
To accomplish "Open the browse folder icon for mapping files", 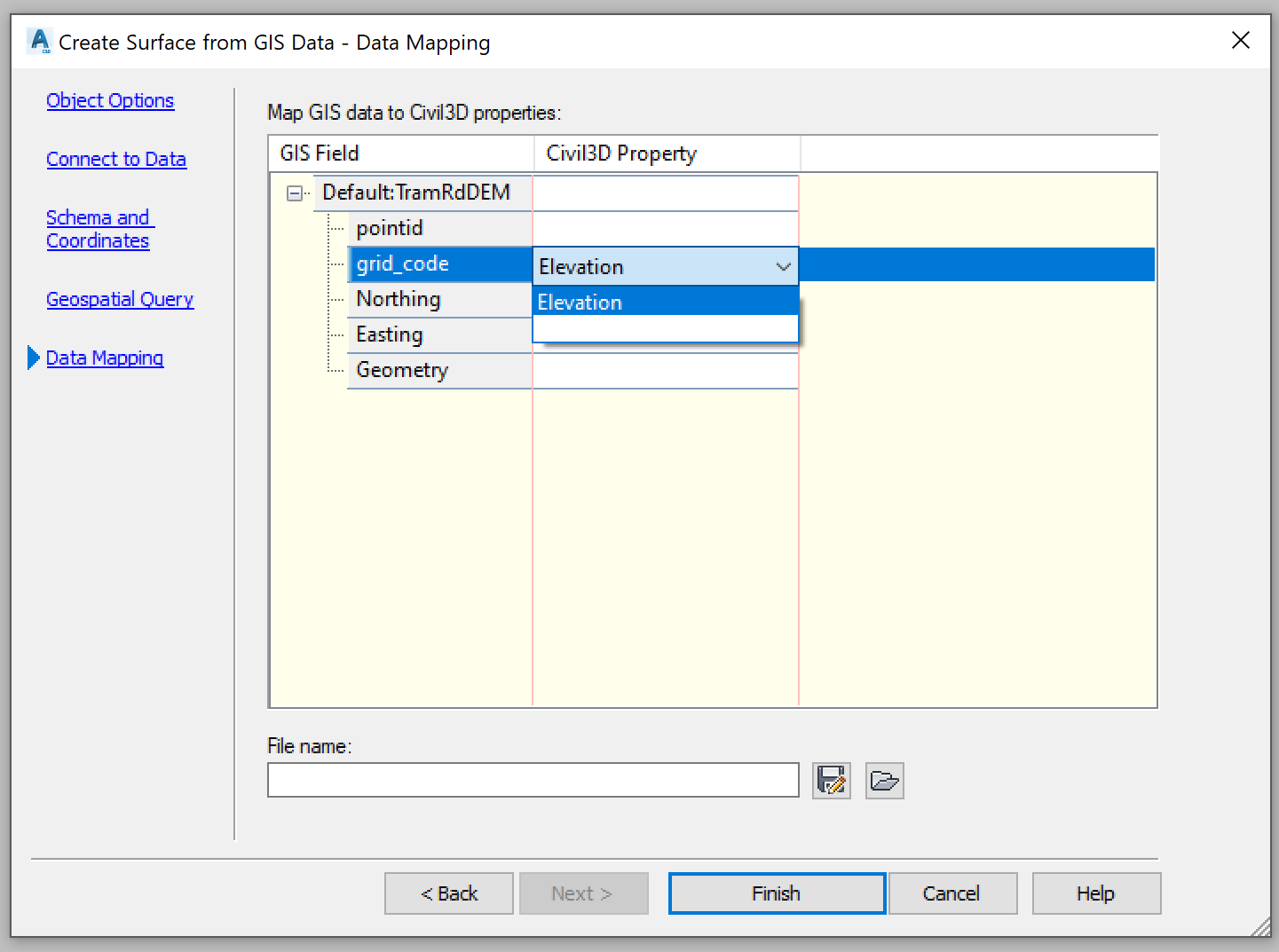I will click(x=884, y=781).
